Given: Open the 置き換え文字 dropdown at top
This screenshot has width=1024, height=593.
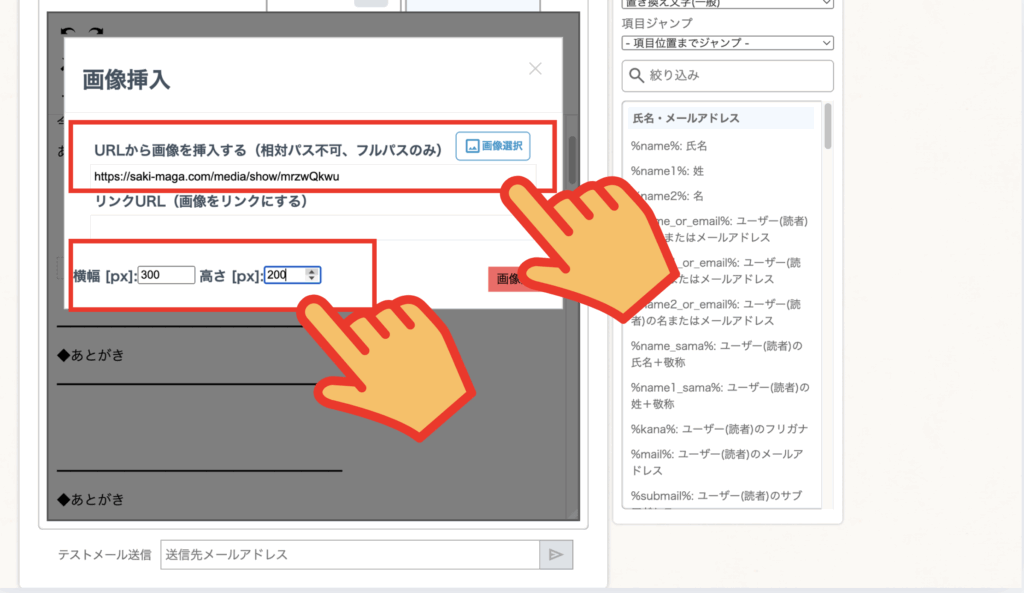Looking at the screenshot, I should (x=727, y=3).
